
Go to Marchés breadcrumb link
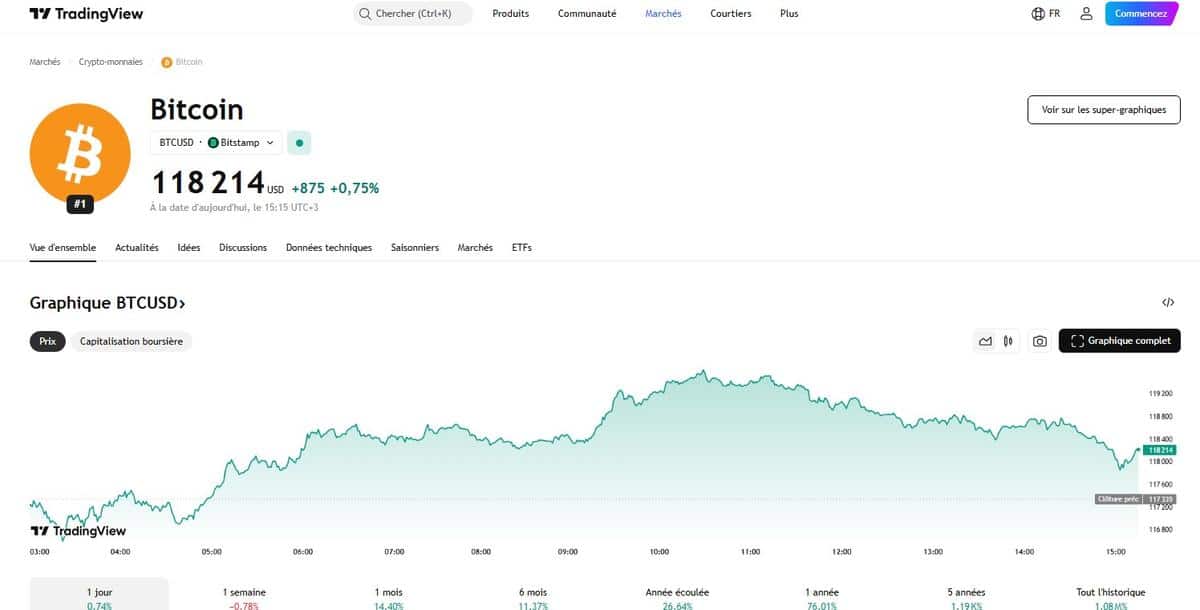point(45,62)
